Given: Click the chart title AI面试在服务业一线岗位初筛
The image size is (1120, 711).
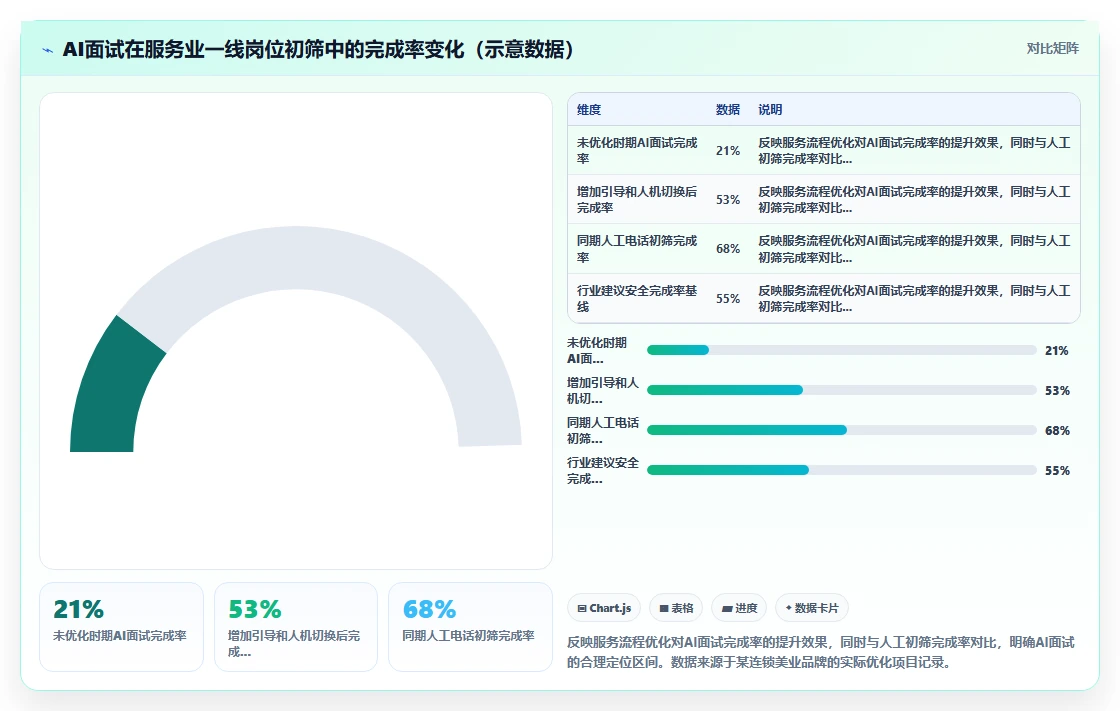Looking at the screenshot, I should coord(318,49).
